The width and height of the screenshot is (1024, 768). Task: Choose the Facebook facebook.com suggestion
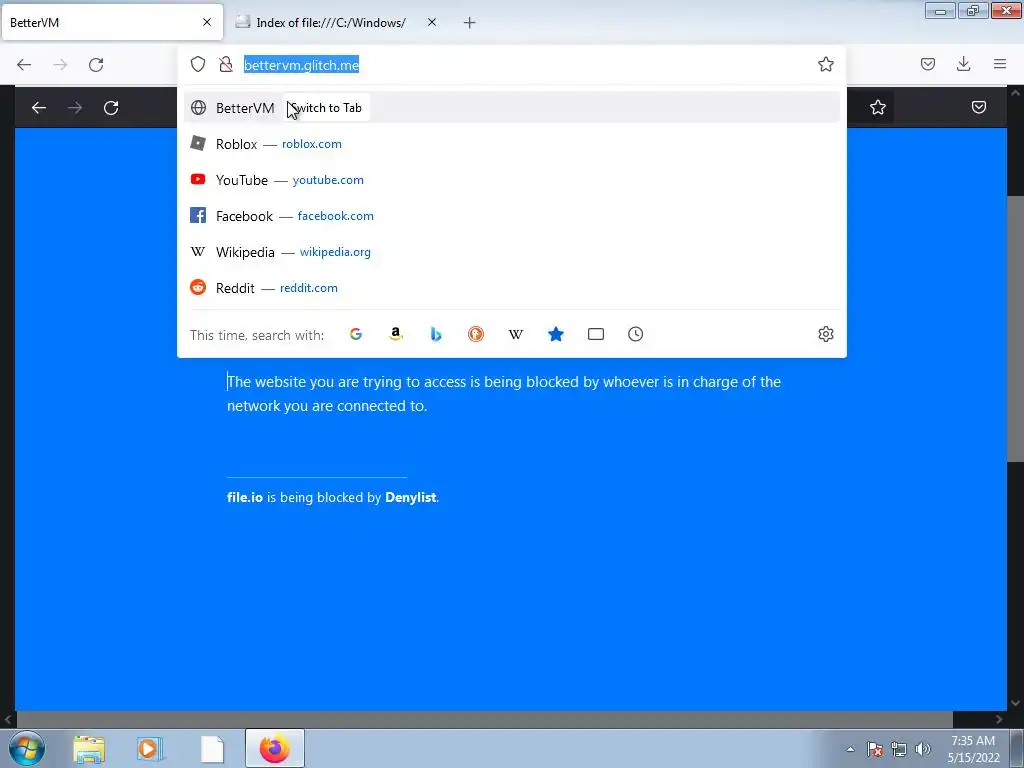coord(511,216)
